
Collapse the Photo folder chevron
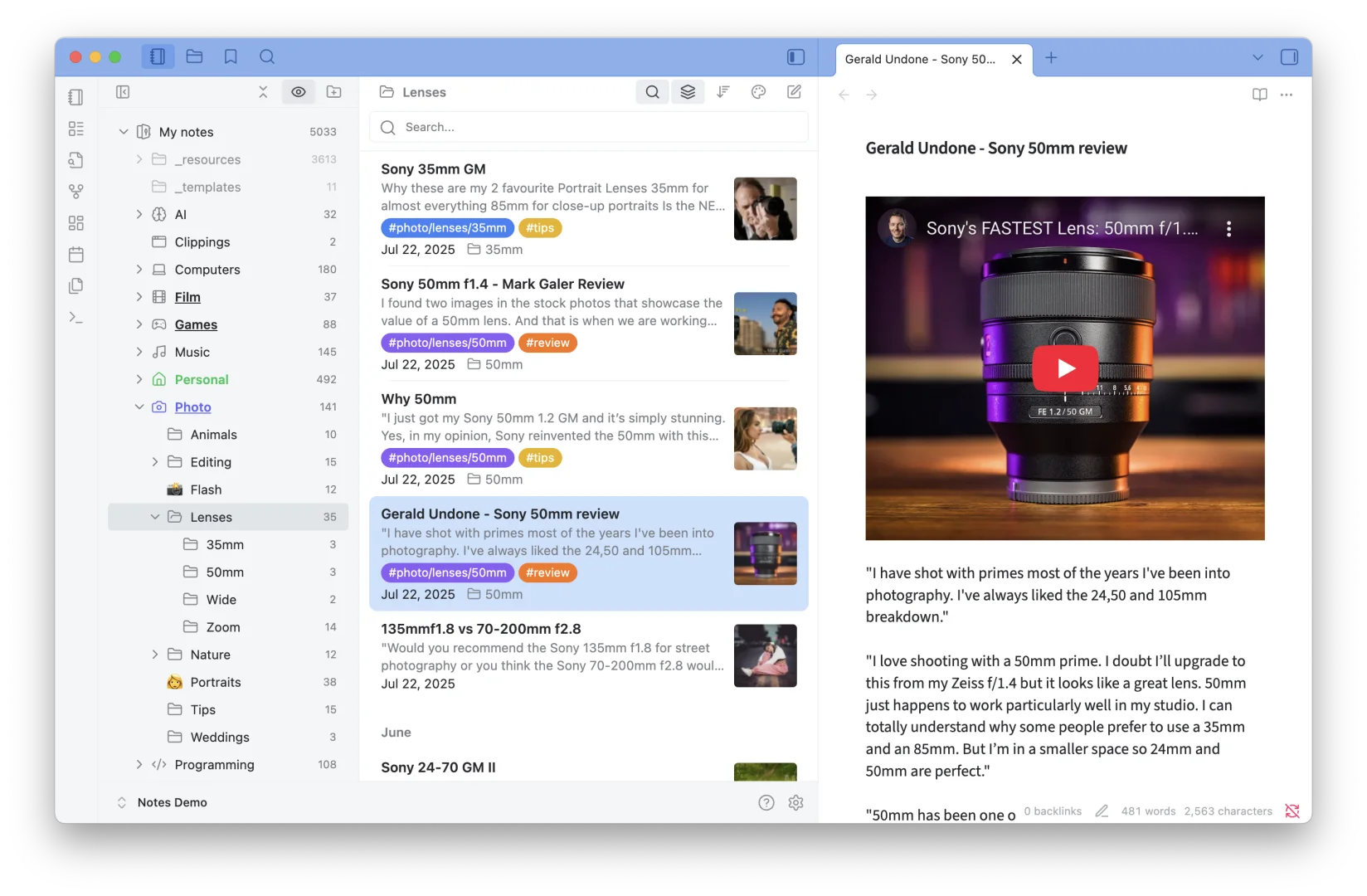click(x=139, y=407)
